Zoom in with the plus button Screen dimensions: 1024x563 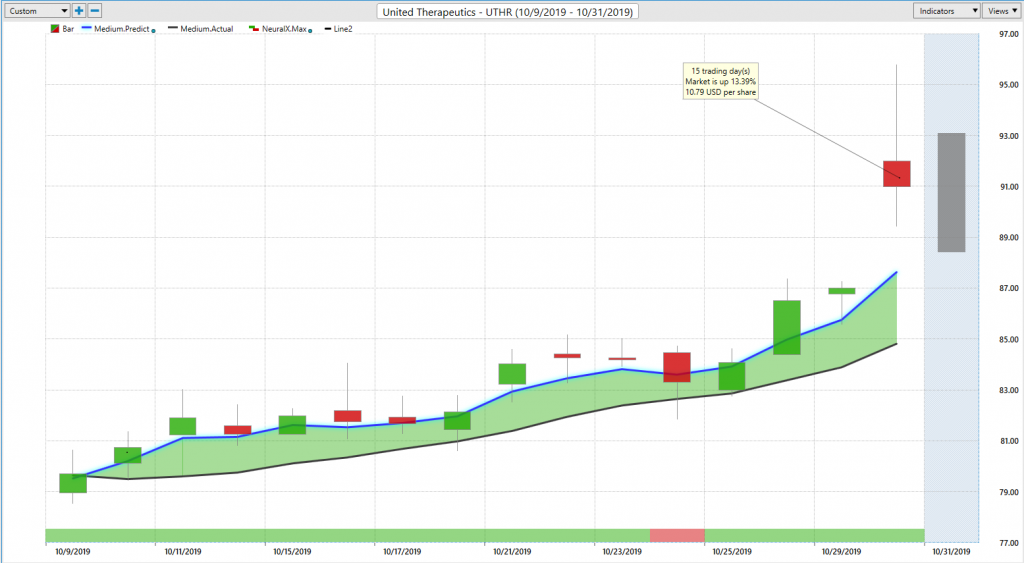(79, 11)
